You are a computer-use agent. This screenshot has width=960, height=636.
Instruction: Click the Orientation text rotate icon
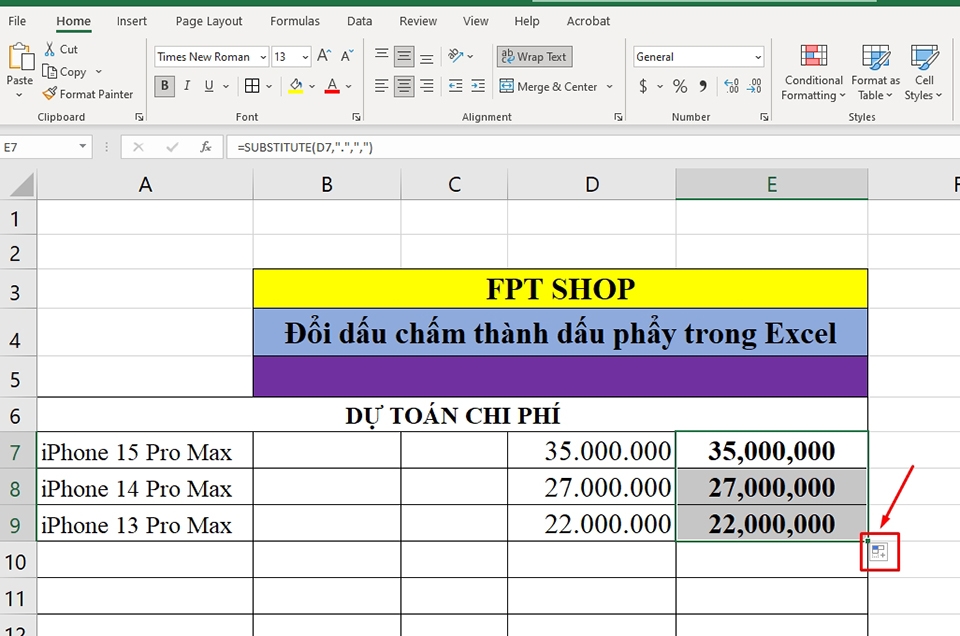(455, 56)
